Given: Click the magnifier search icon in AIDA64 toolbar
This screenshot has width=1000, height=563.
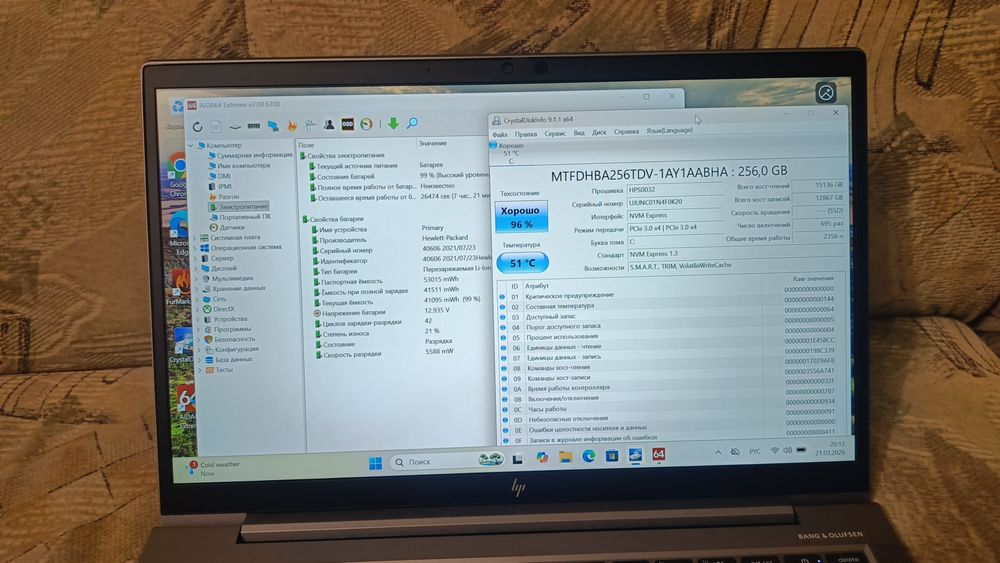Looking at the screenshot, I should point(412,122).
